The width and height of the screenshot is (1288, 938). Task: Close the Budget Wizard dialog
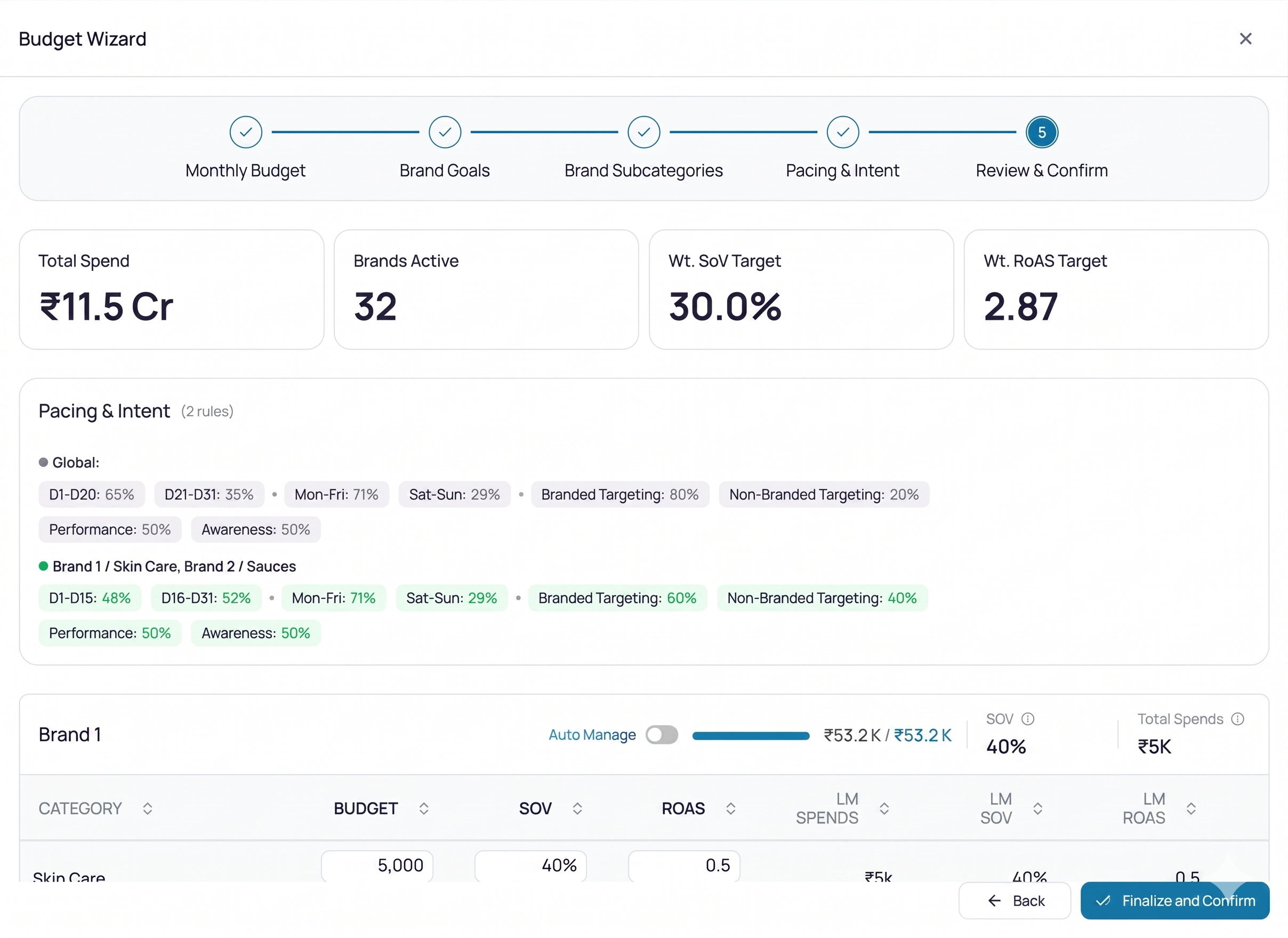pos(1245,38)
